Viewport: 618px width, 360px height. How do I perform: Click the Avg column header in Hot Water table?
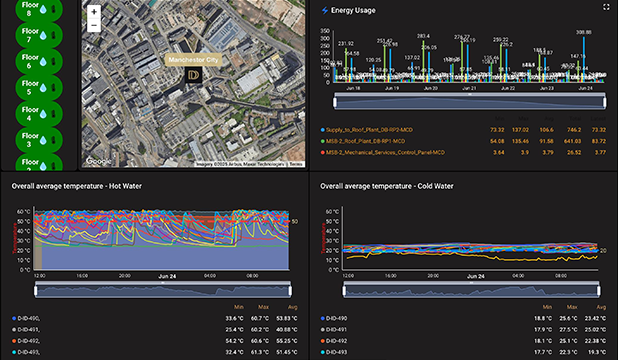click(x=292, y=307)
